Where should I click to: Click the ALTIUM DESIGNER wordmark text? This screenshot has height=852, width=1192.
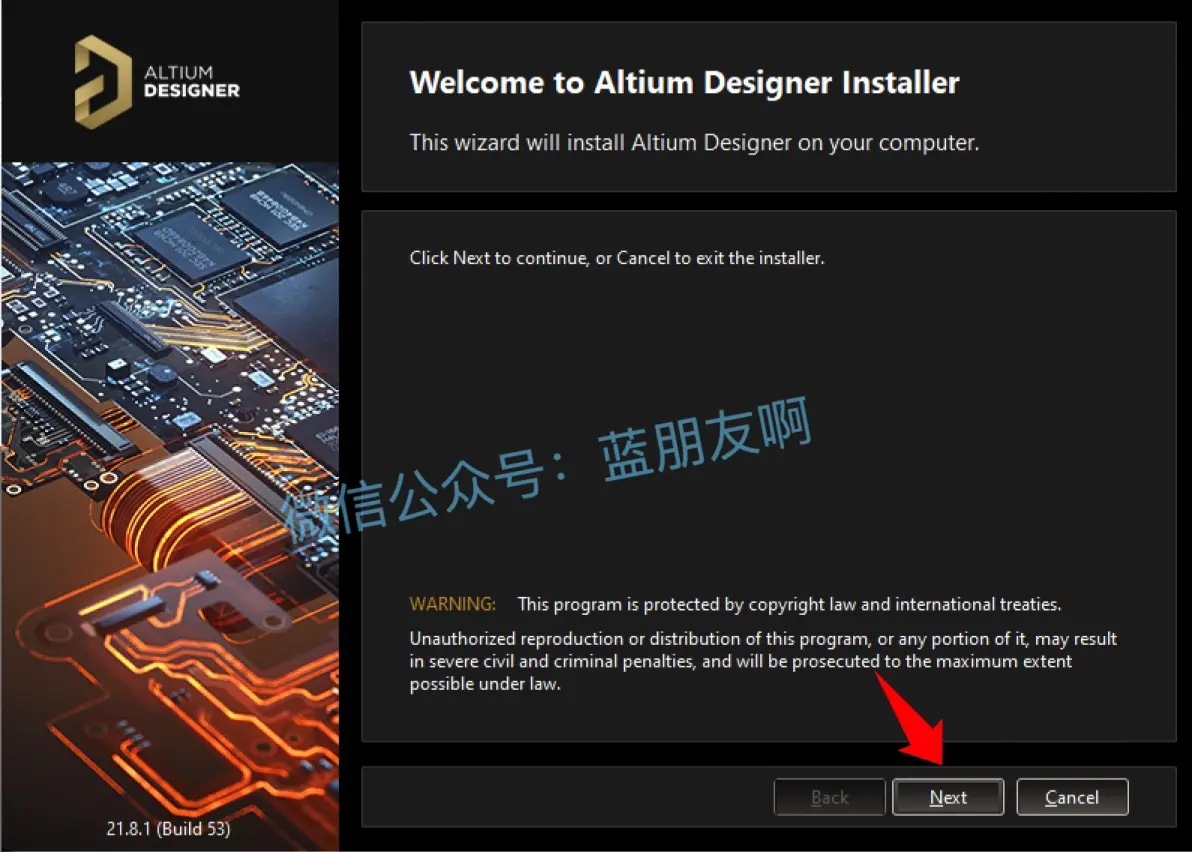tap(192, 81)
